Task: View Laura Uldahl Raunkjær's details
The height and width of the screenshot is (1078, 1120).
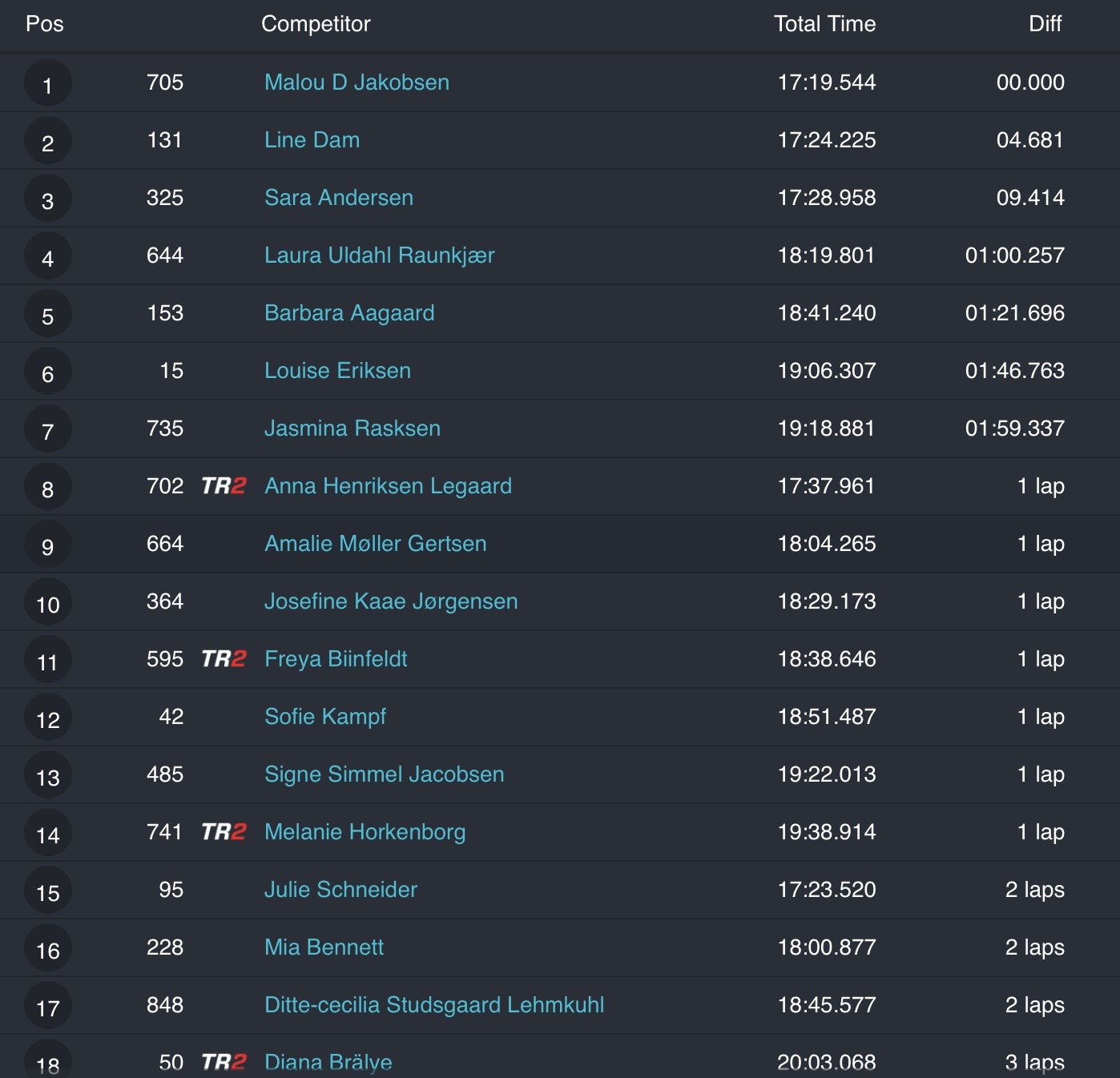Action: tap(379, 255)
